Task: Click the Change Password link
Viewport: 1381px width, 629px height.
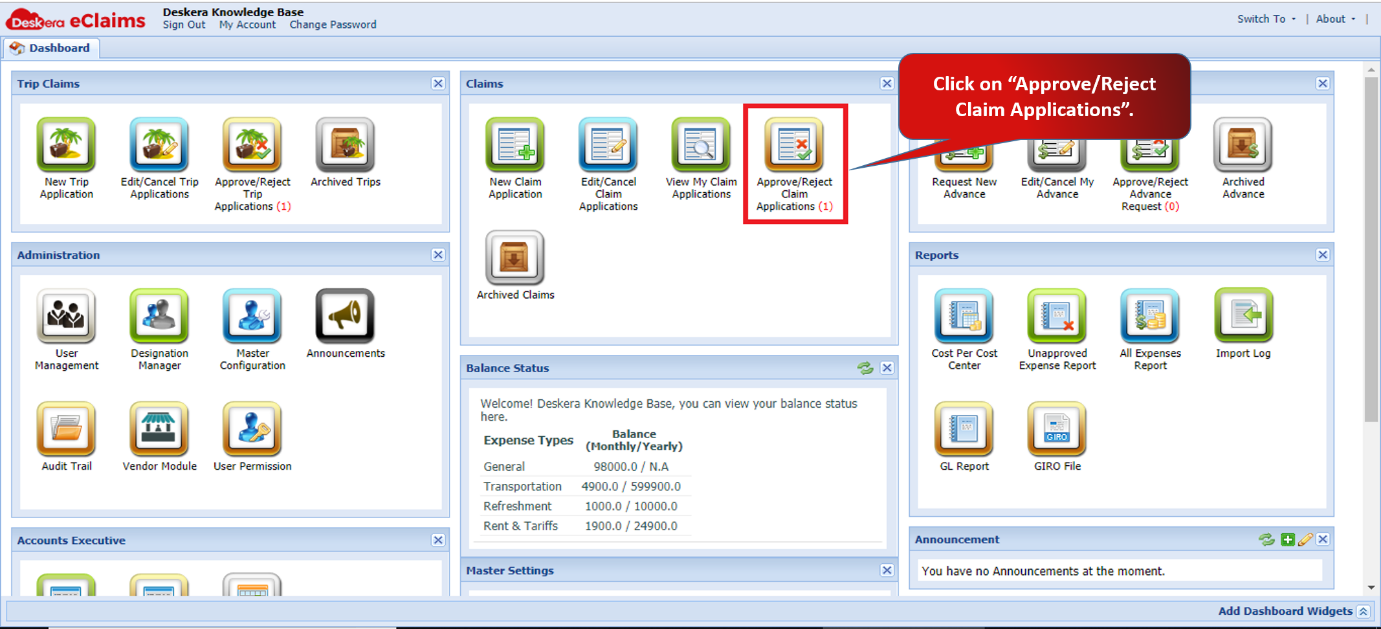Action: coord(333,25)
